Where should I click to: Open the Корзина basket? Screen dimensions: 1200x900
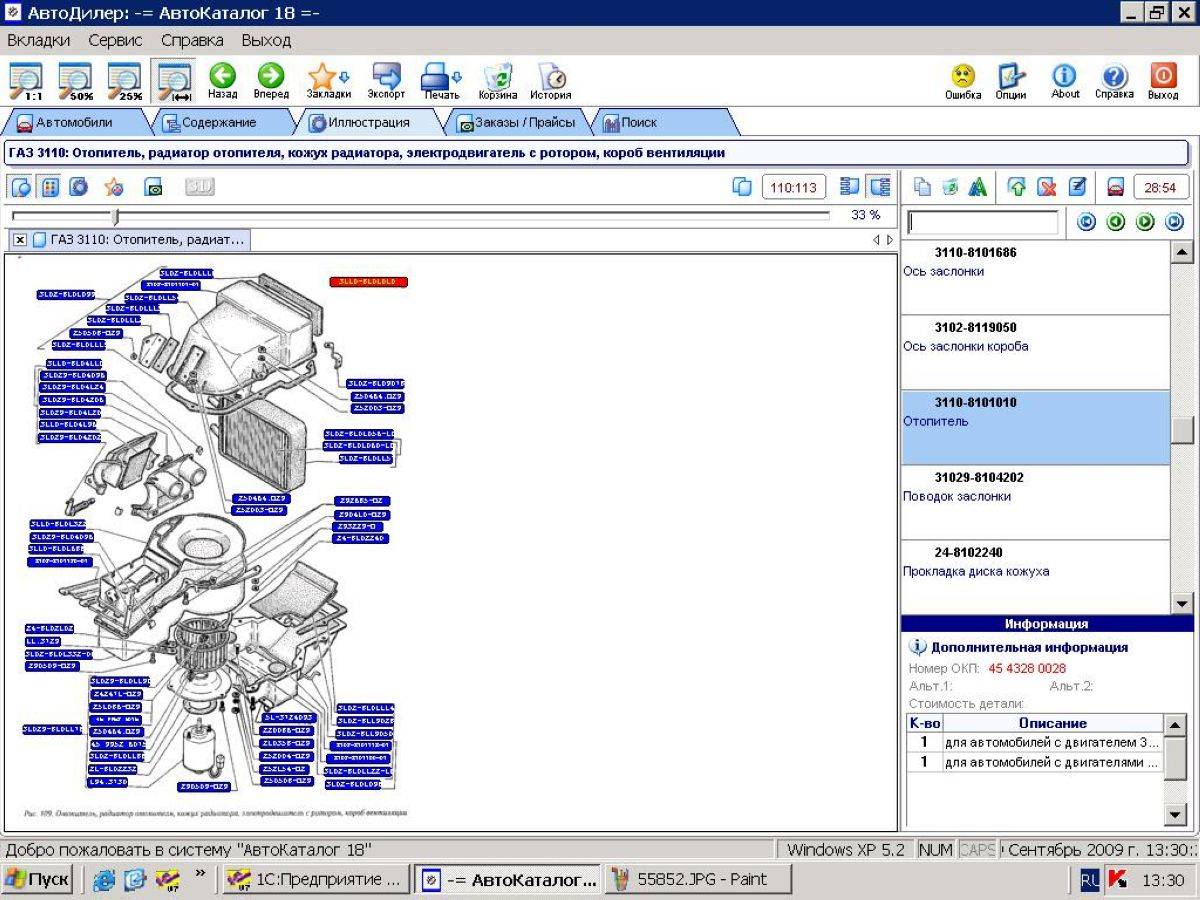498,80
